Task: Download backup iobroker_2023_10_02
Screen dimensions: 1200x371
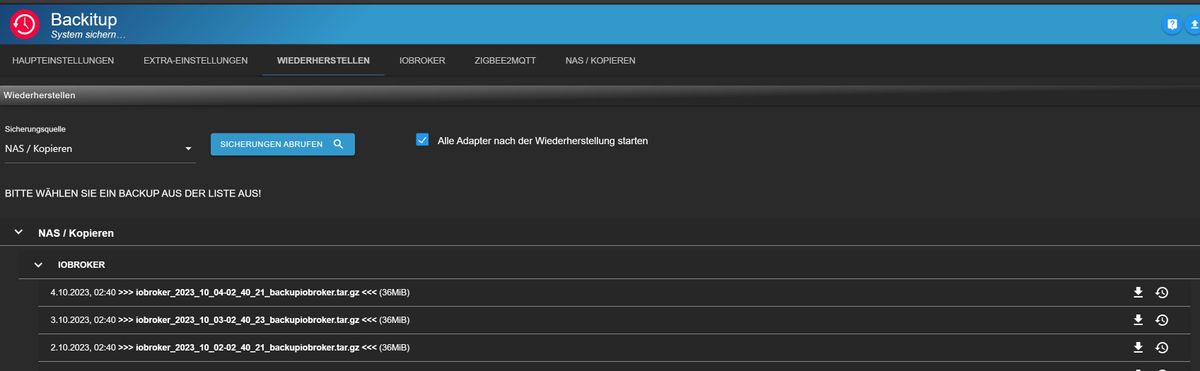Action: coord(1137,347)
